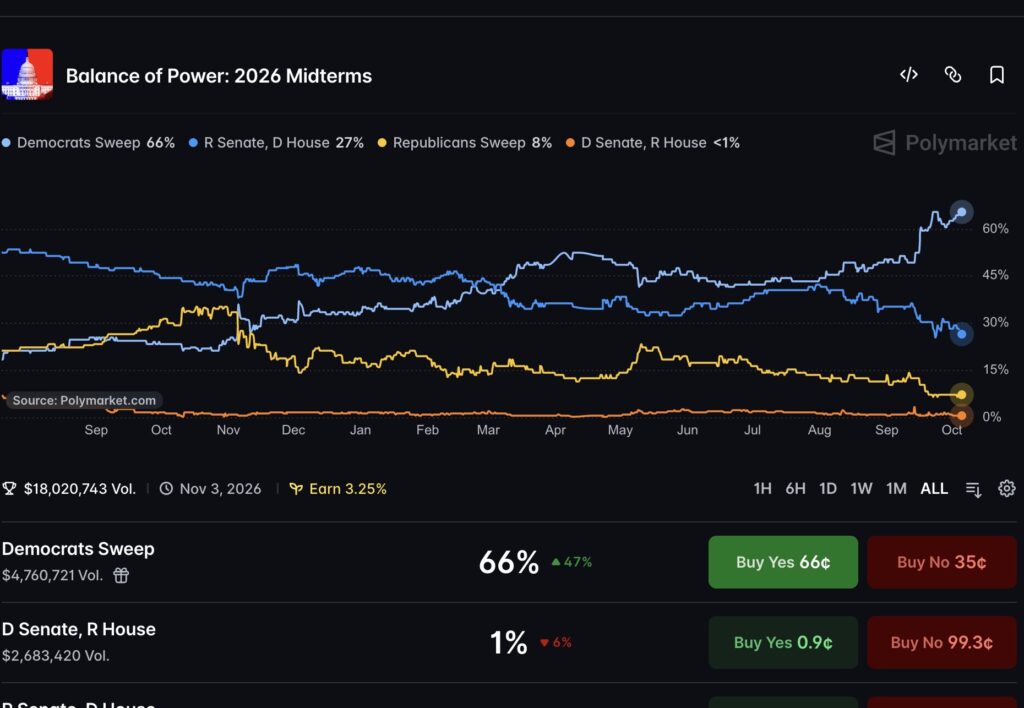Click Buy Yes 0.9¢ for D Senate, R House
1024x708 pixels.
[x=783, y=643]
